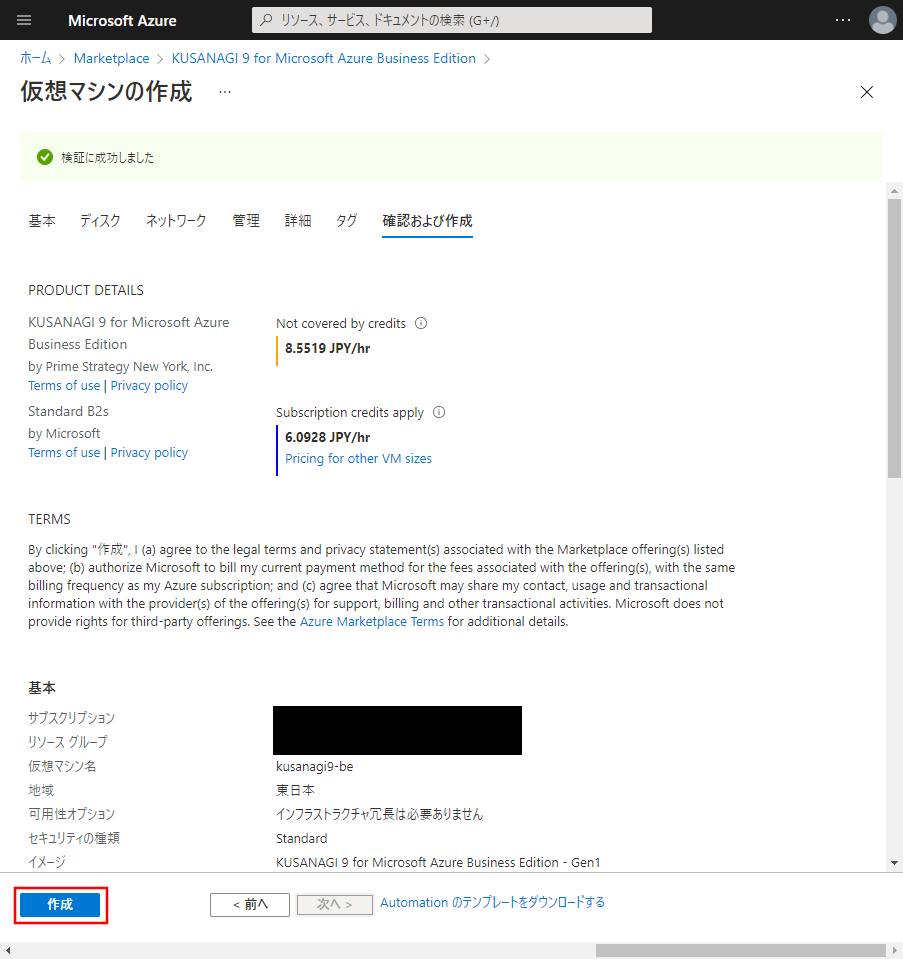Click the search magnifier icon
This screenshot has width=903, height=959.
[x=266, y=20]
